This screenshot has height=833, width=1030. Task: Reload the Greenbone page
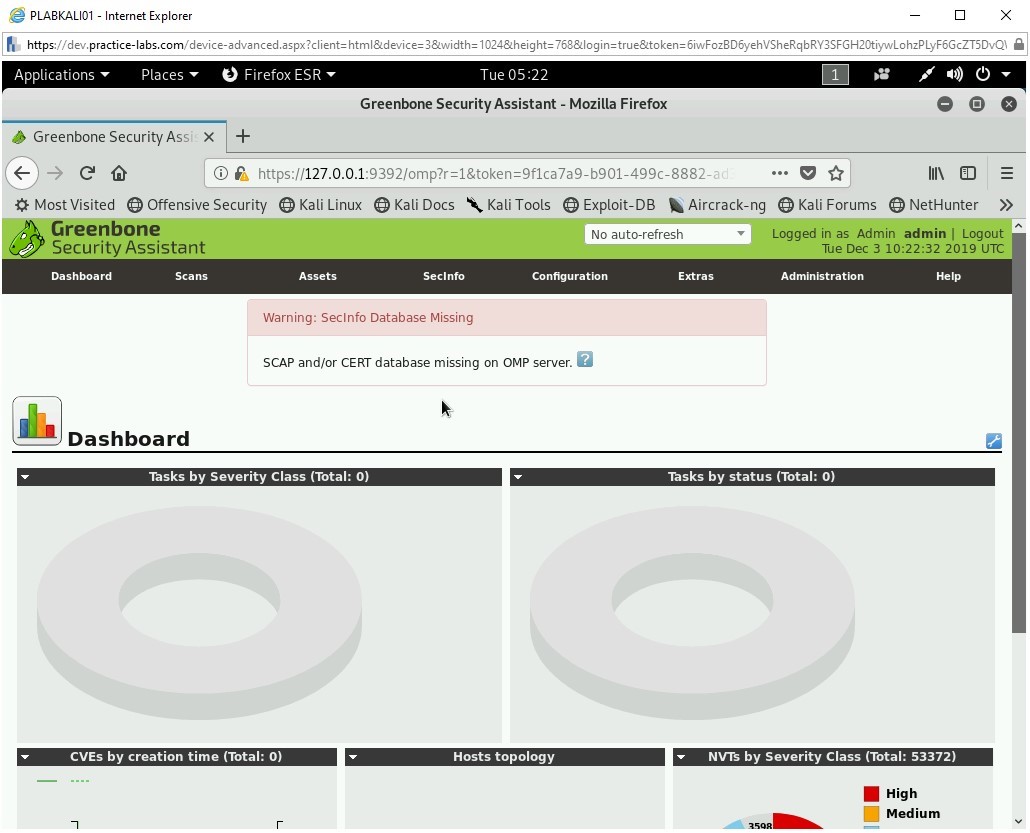[x=87, y=173]
